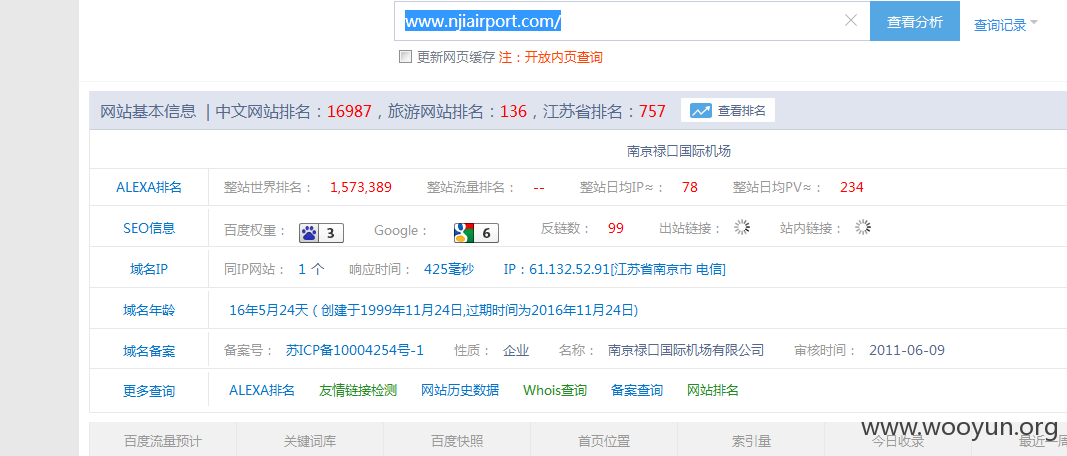Open the 网站历史数据 link
The width and height of the screenshot is (1067, 456).
click(460, 390)
